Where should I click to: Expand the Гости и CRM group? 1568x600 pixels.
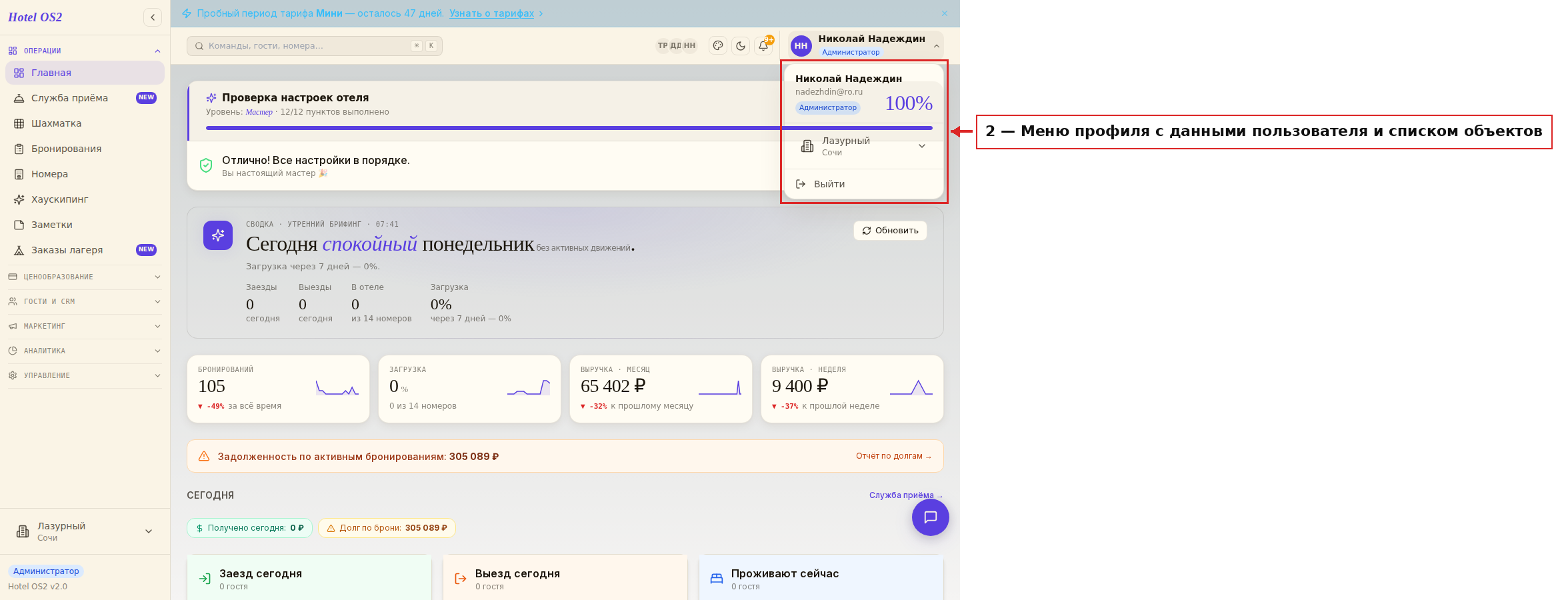(x=85, y=301)
